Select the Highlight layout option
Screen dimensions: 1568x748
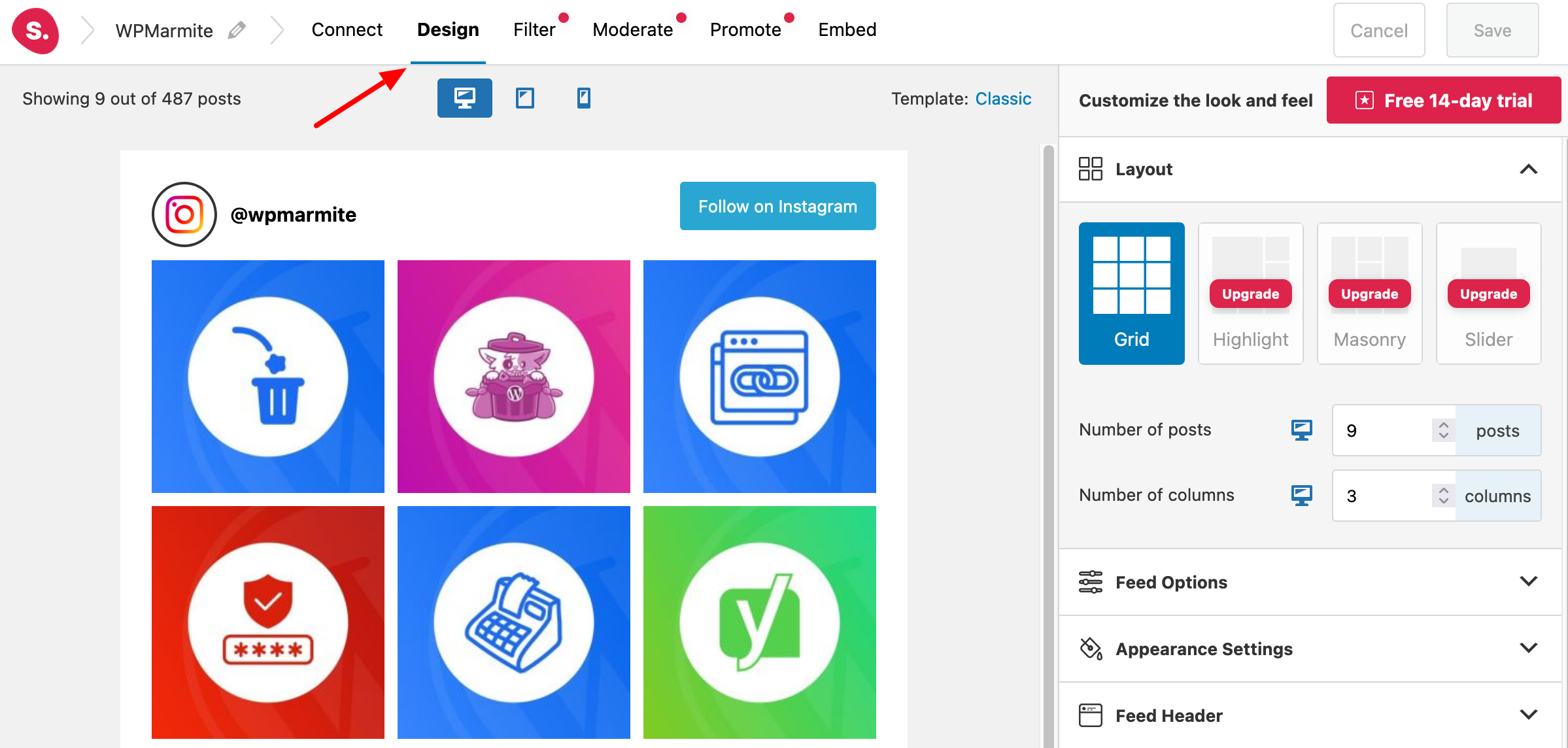pos(1250,294)
